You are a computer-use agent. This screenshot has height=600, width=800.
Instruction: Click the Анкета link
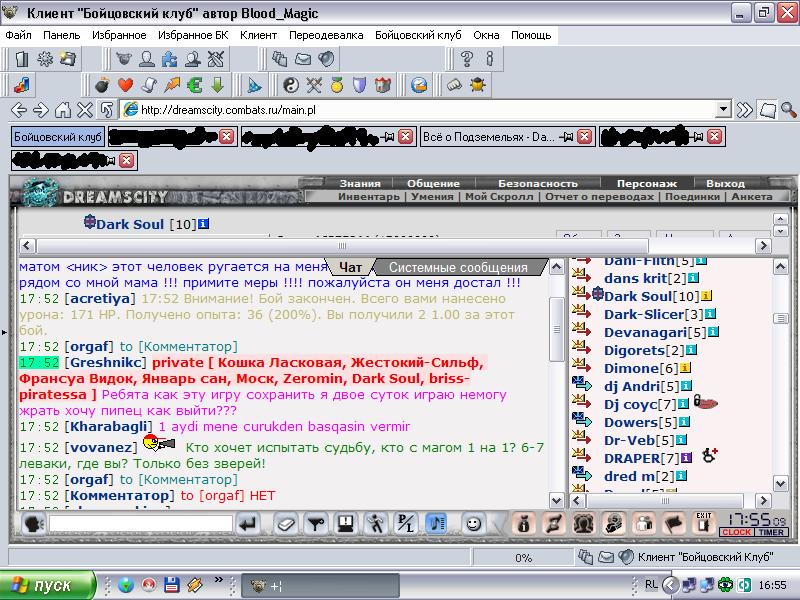tap(752, 196)
